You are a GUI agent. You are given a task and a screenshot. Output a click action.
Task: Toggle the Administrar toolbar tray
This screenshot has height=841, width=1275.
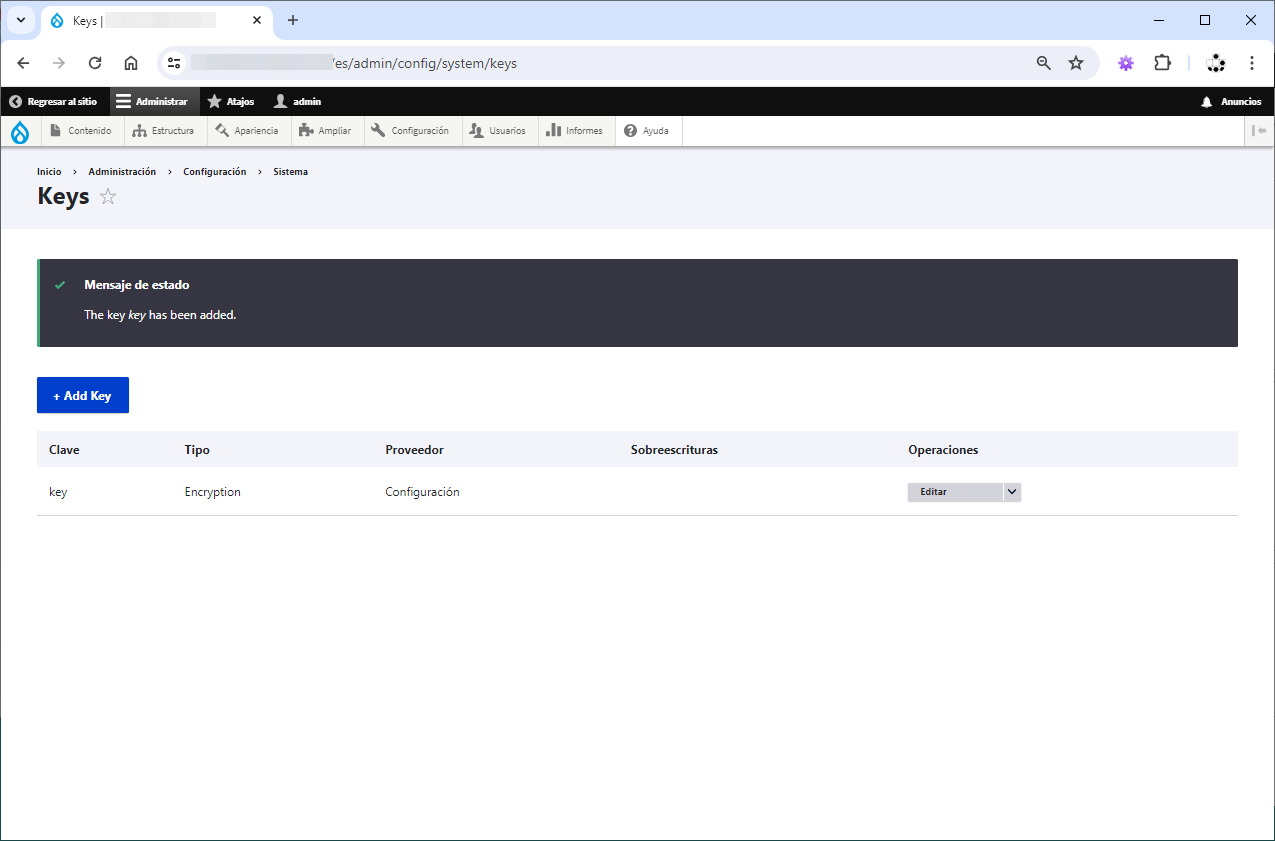tap(153, 102)
